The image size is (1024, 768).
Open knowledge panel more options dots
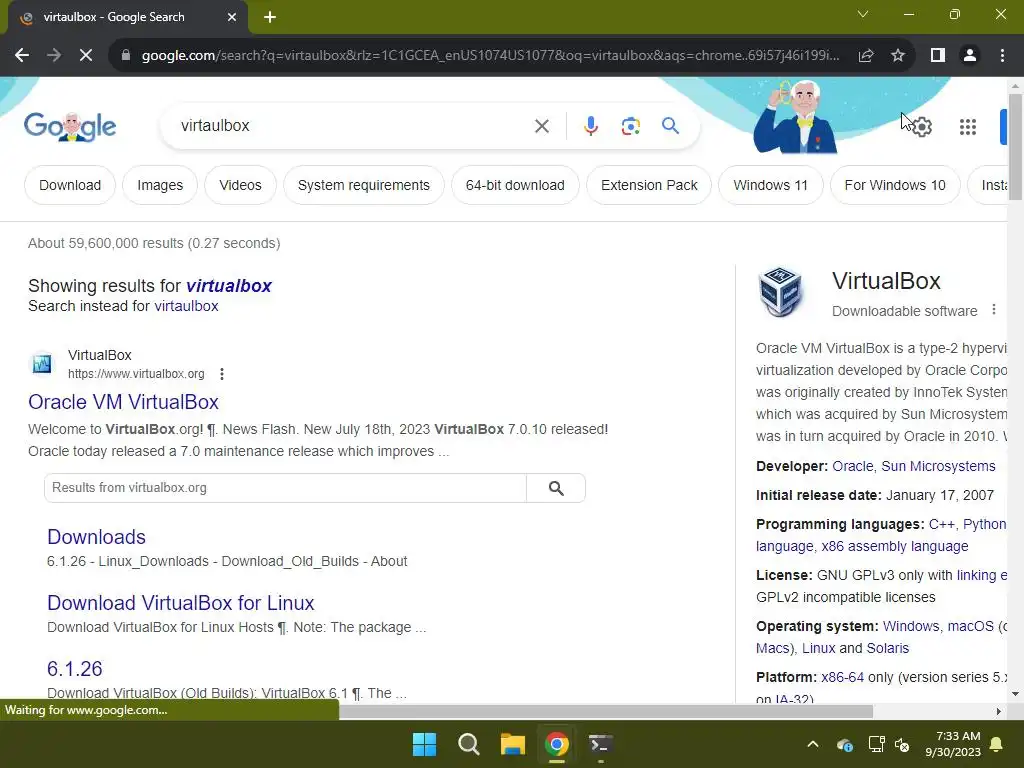(994, 310)
